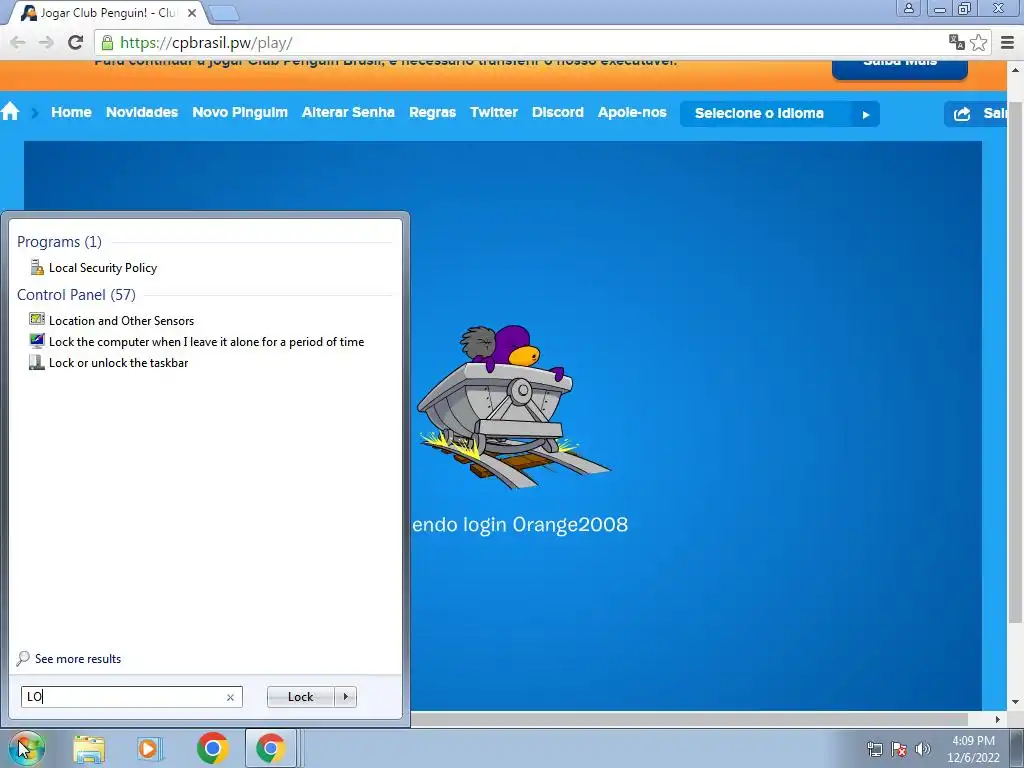Screen dimensions: 1024x768
Task: Click the Chrome address bar URL
Action: (x=206, y=43)
